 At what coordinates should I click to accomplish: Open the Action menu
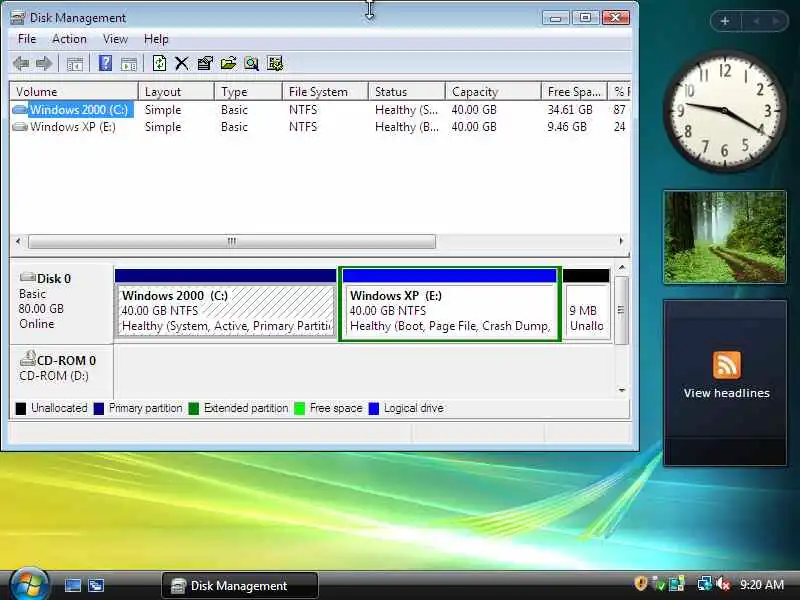click(69, 39)
